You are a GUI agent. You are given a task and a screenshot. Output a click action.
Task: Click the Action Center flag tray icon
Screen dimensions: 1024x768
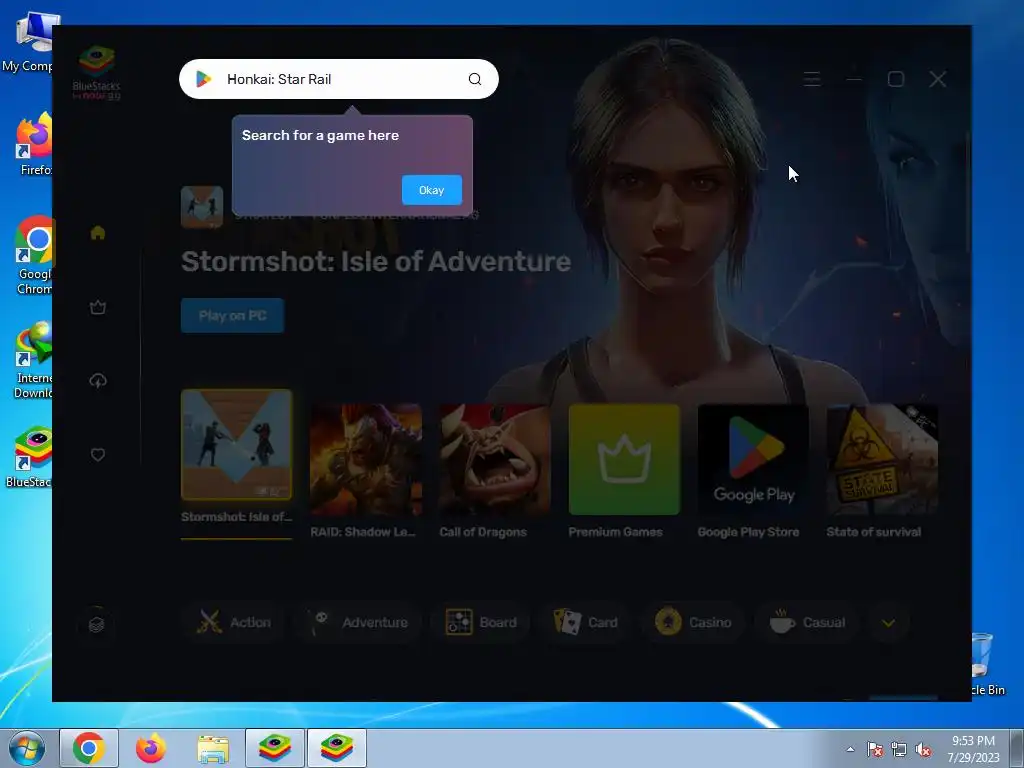(874, 749)
